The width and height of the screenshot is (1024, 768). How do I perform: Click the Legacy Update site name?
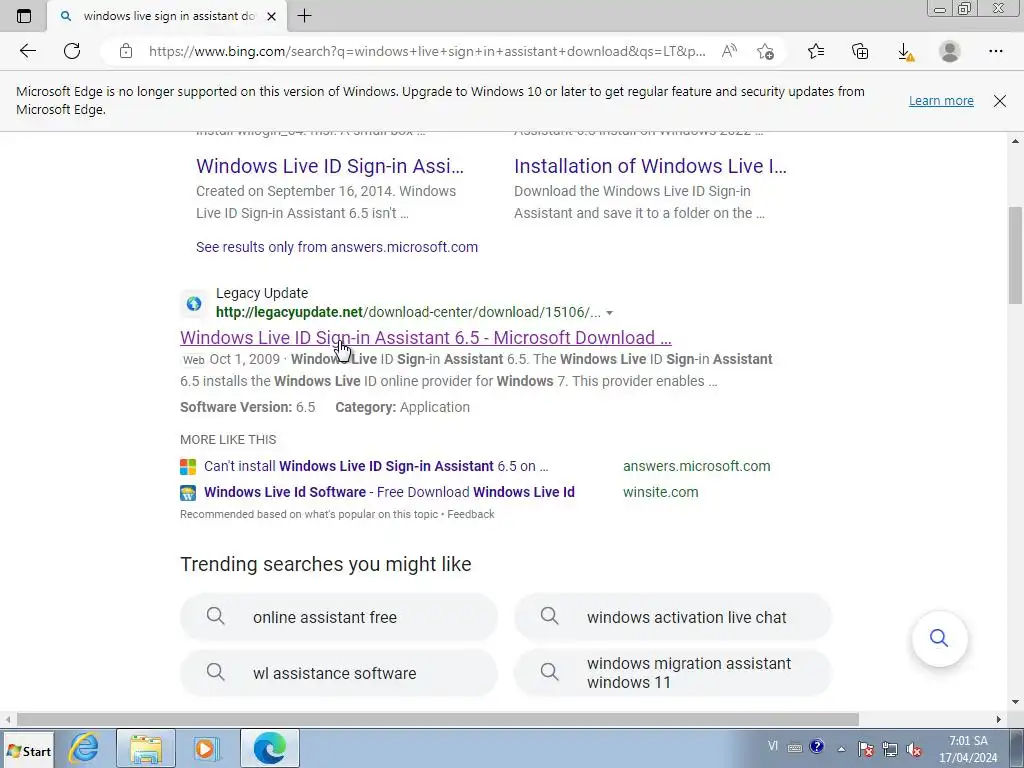coord(262,293)
